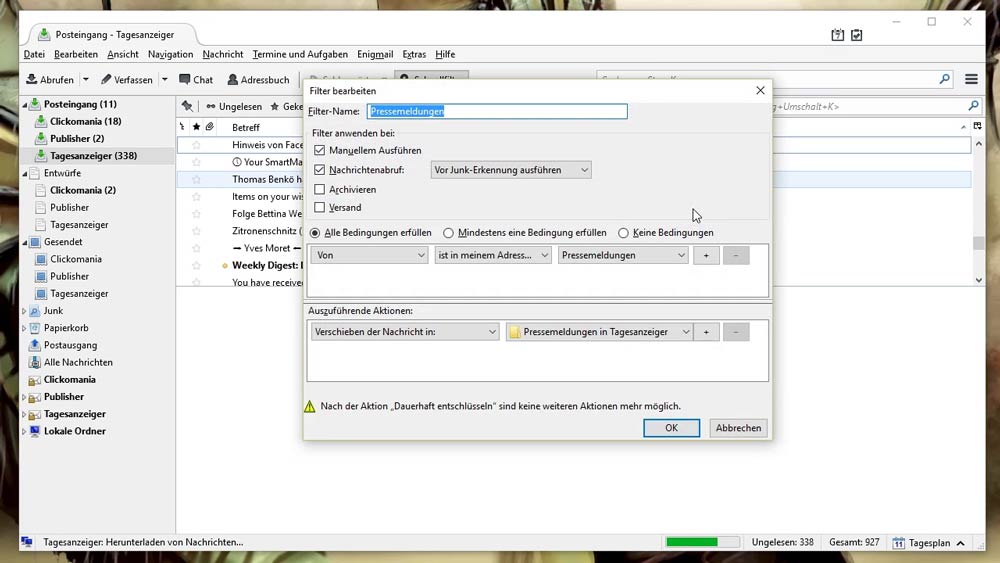Select Mindestens eine Bedingung erfüllen radio button
Screen dimensions: 1000x563
pyautogui.click(x=448, y=233)
